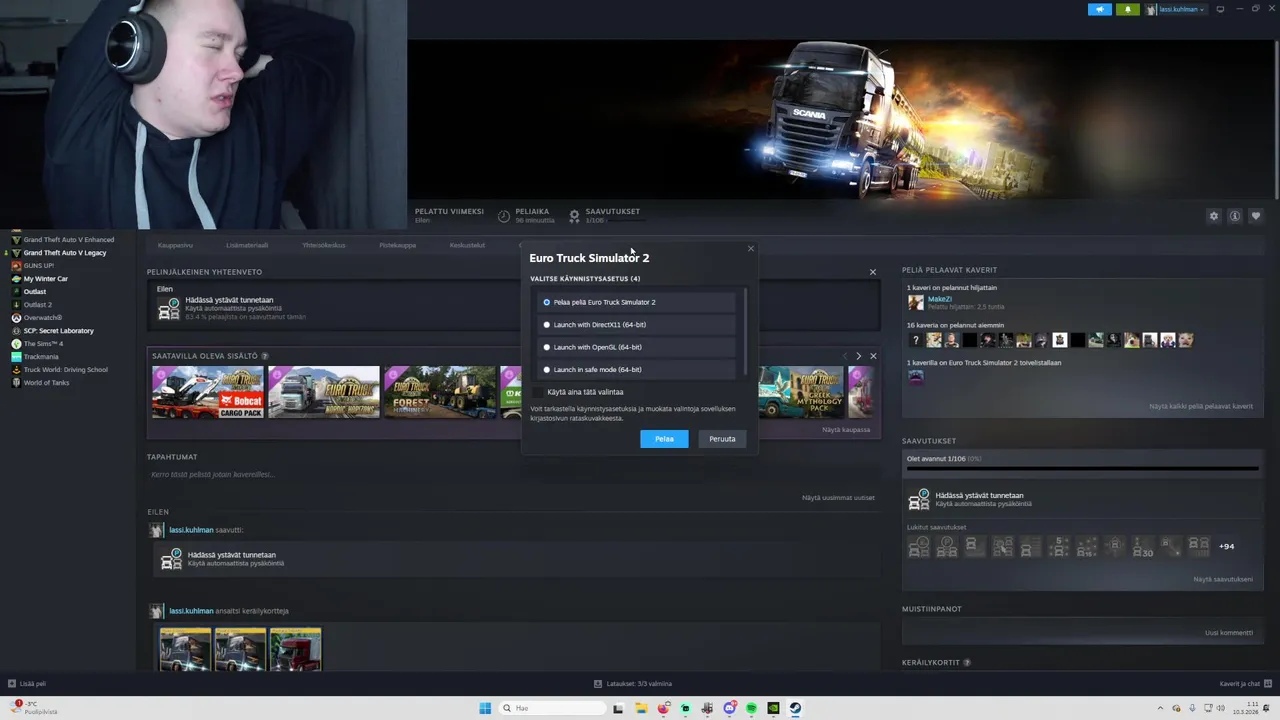Viewport: 1280px width, 720px height.
Task: Show game info icon
Action: coord(1235,216)
